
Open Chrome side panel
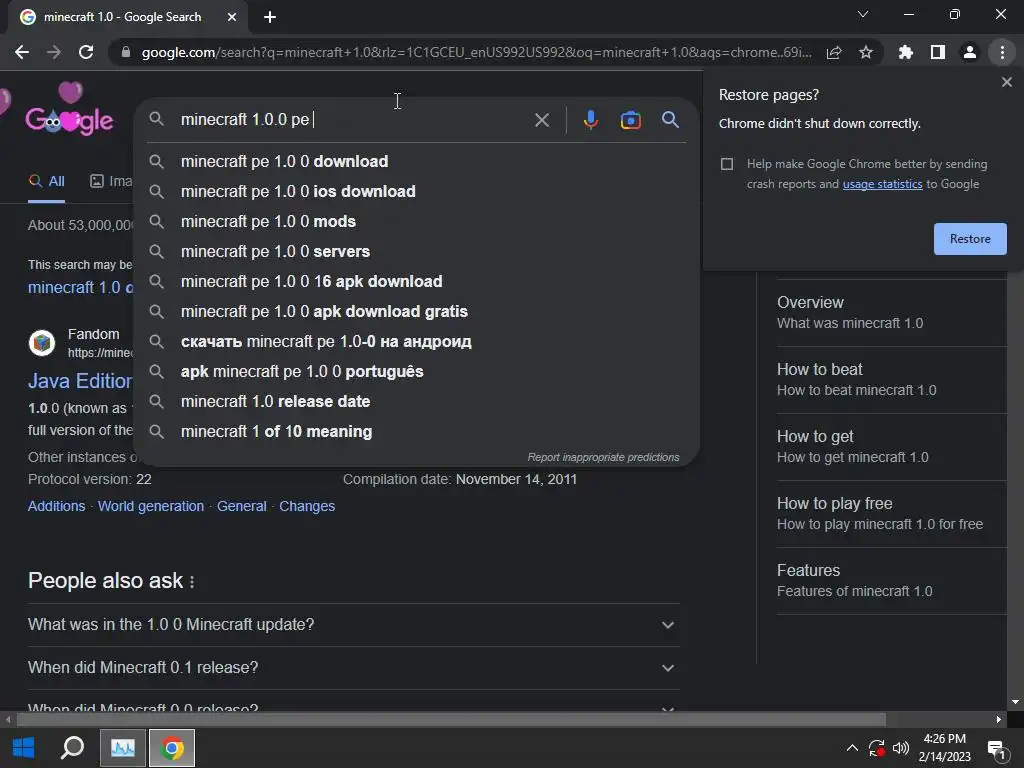(x=938, y=52)
